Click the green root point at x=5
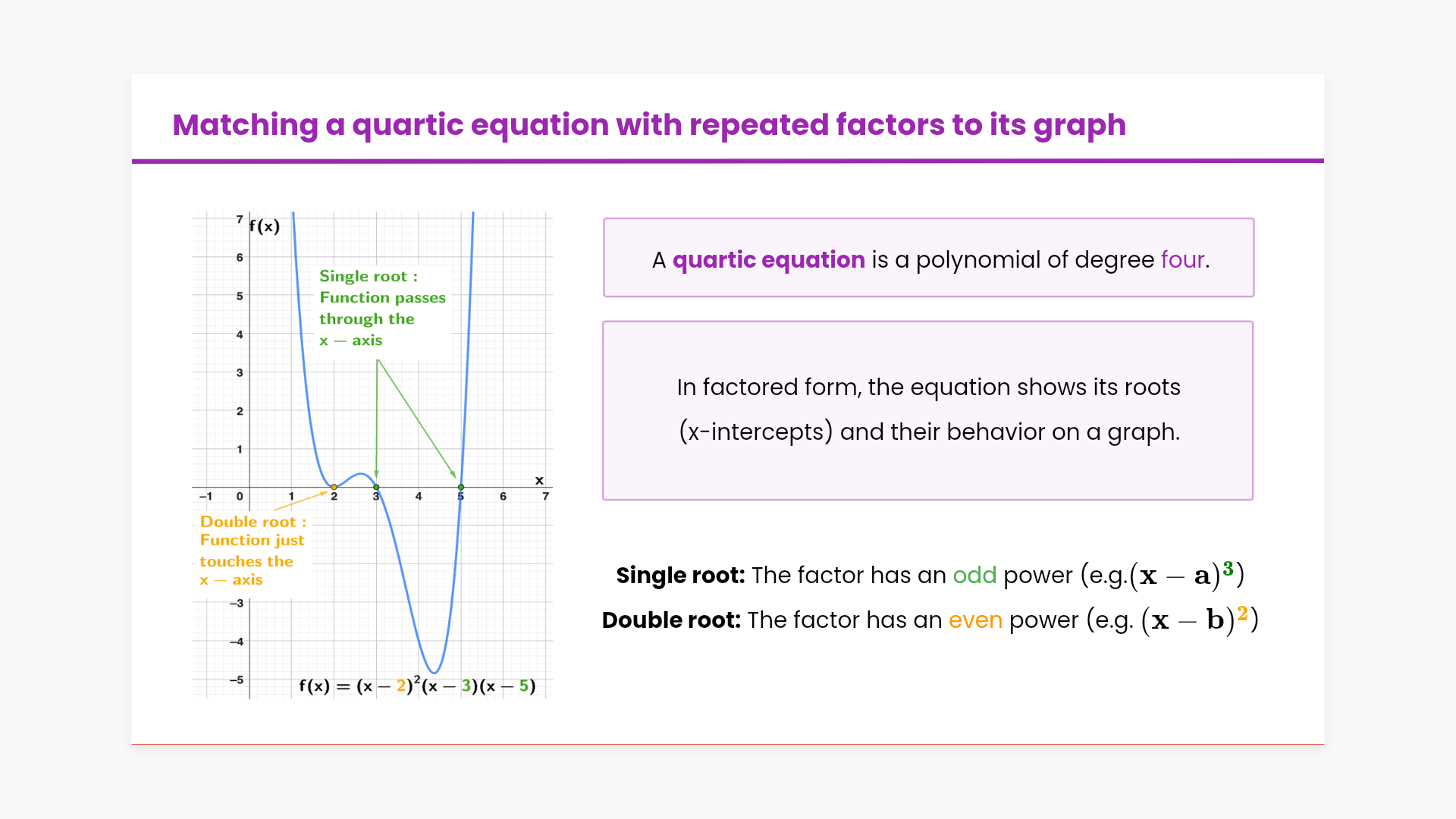Screen dimensions: 1456x819 pos(460,487)
